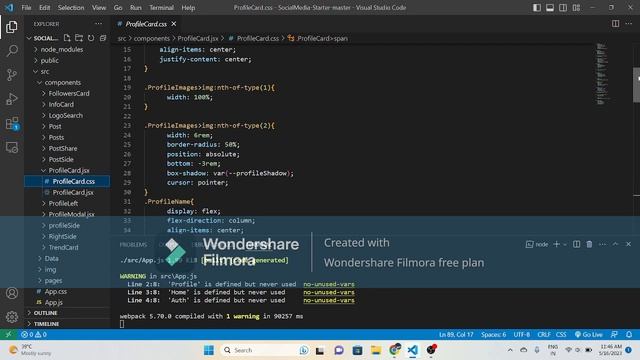The image size is (640, 360).
Task: Open the File menu
Action: [x=26, y=7]
